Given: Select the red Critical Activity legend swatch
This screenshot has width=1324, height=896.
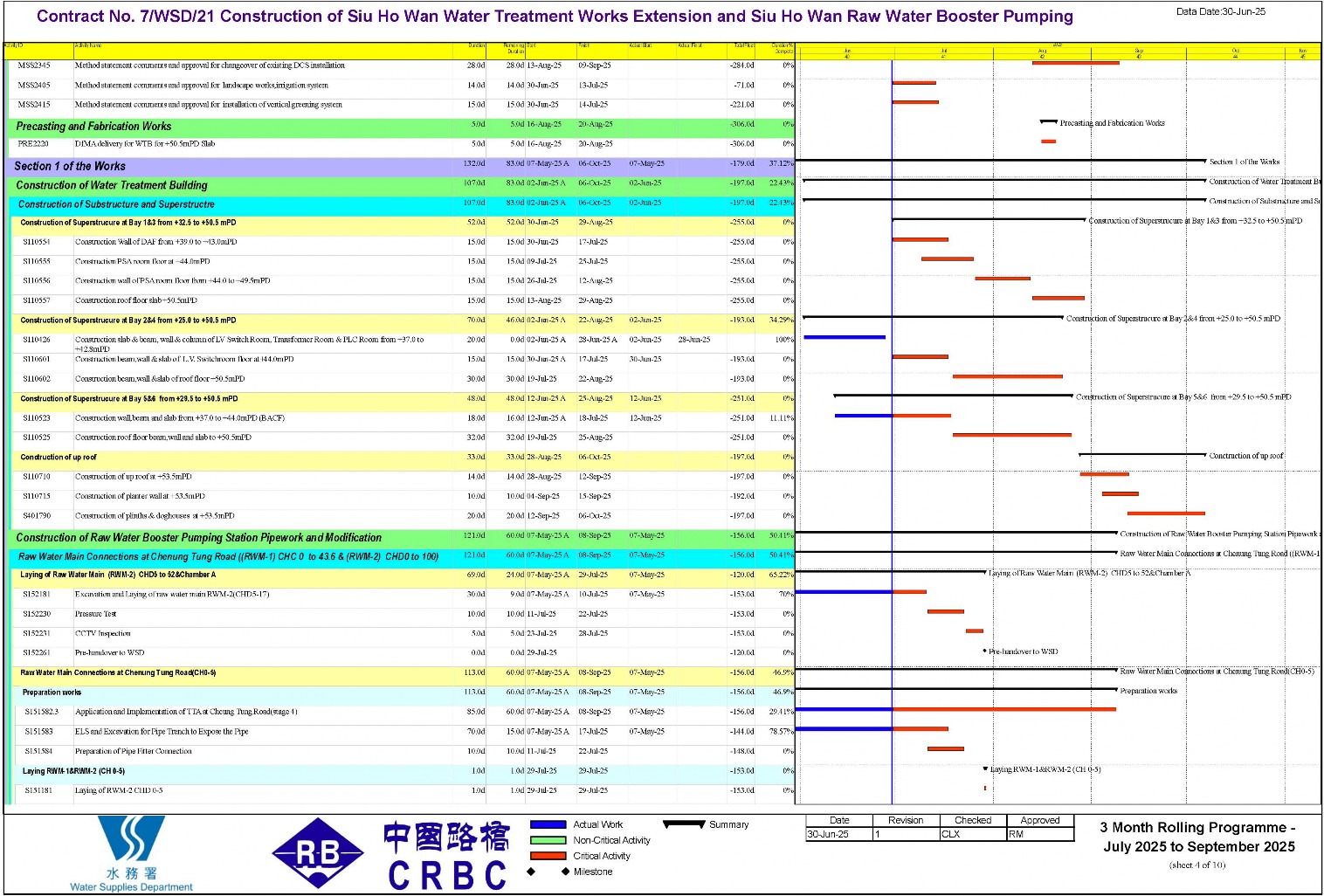Looking at the screenshot, I should pos(548,856).
